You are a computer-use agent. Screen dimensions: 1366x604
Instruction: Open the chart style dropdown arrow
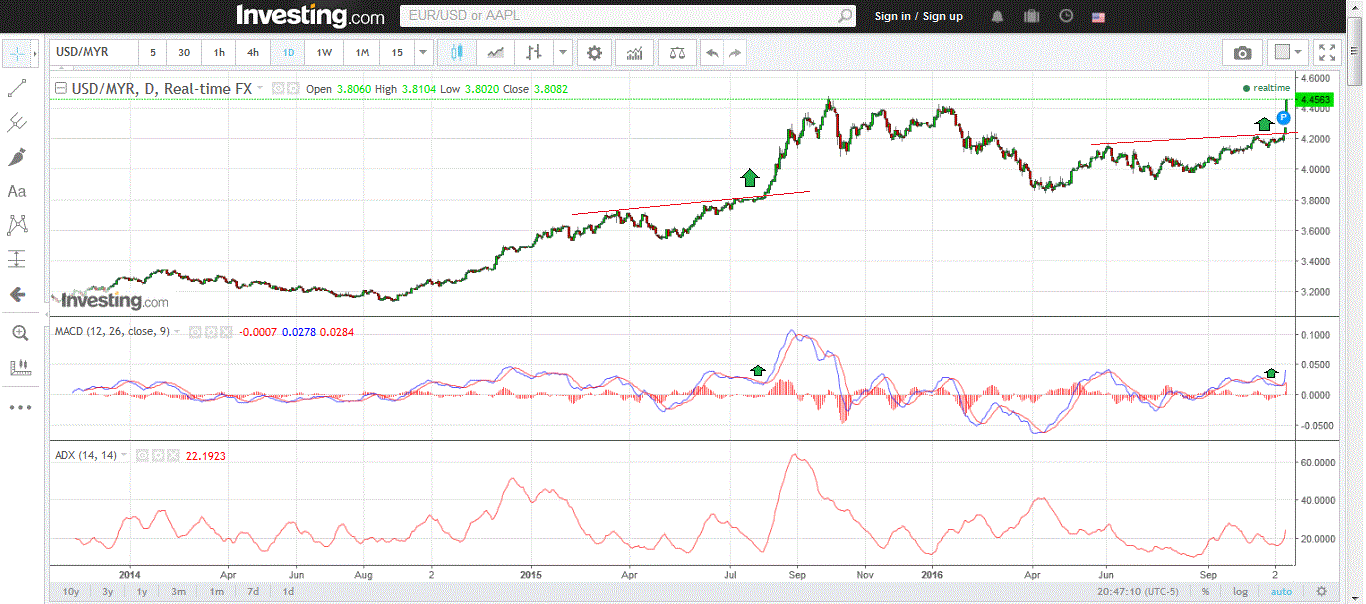click(x=563, y=53)
